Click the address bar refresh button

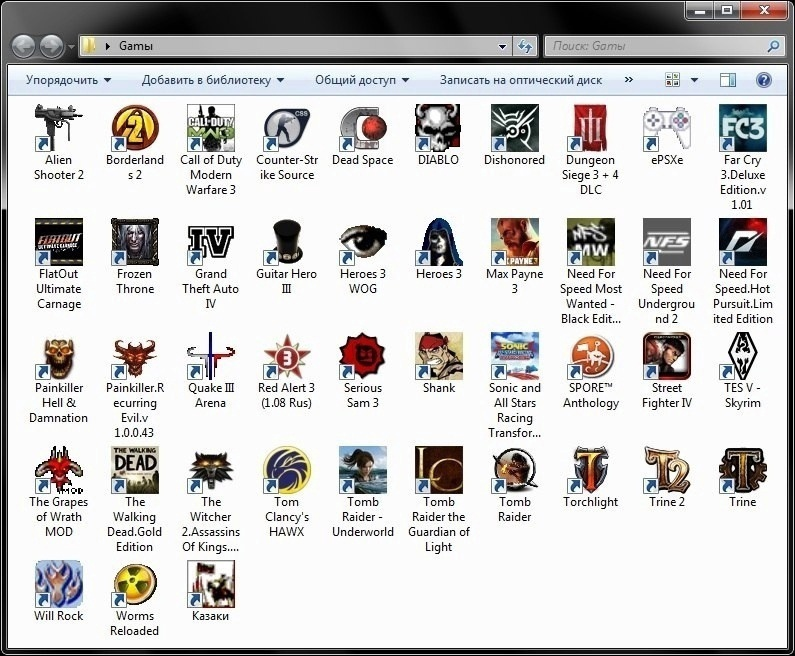[525, 47]
